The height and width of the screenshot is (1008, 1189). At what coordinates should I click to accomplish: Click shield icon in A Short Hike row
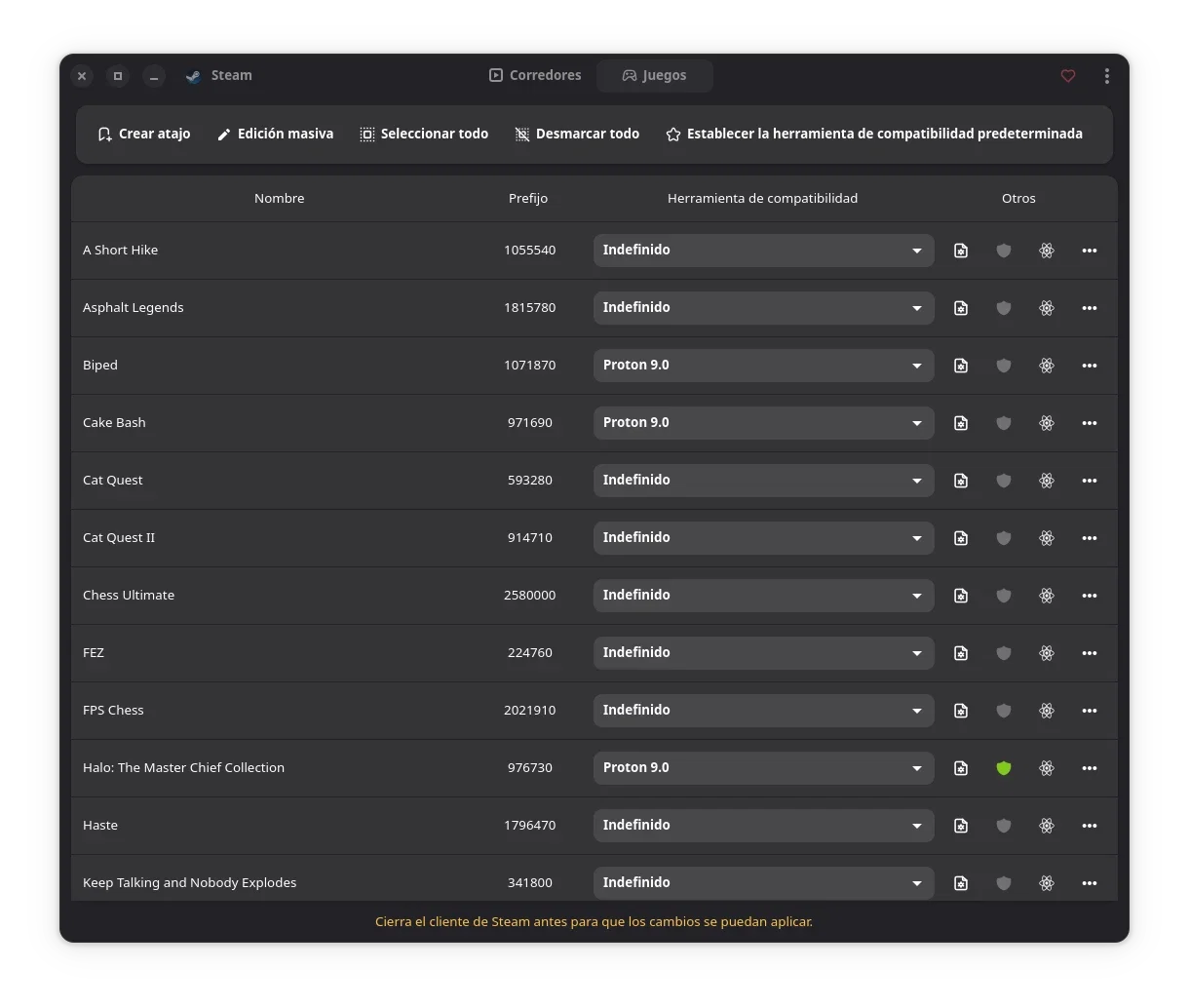pyautogui.click(x=1004, y=251)
